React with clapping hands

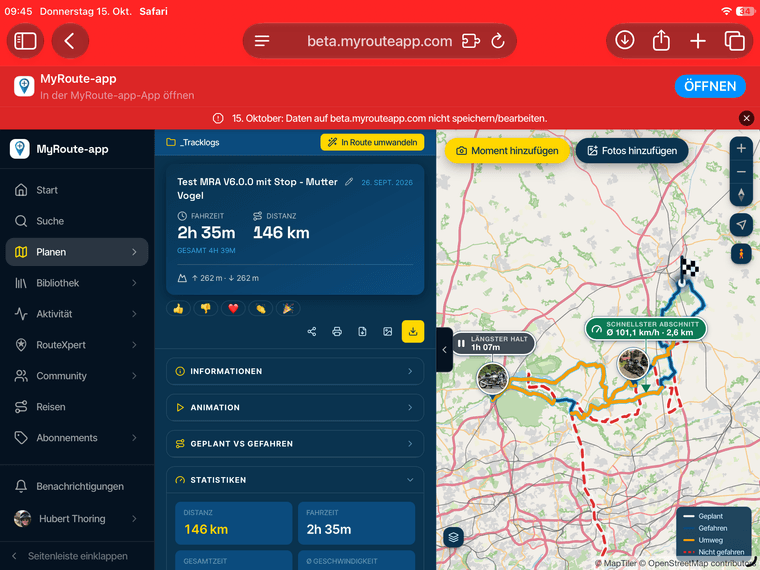261,309
